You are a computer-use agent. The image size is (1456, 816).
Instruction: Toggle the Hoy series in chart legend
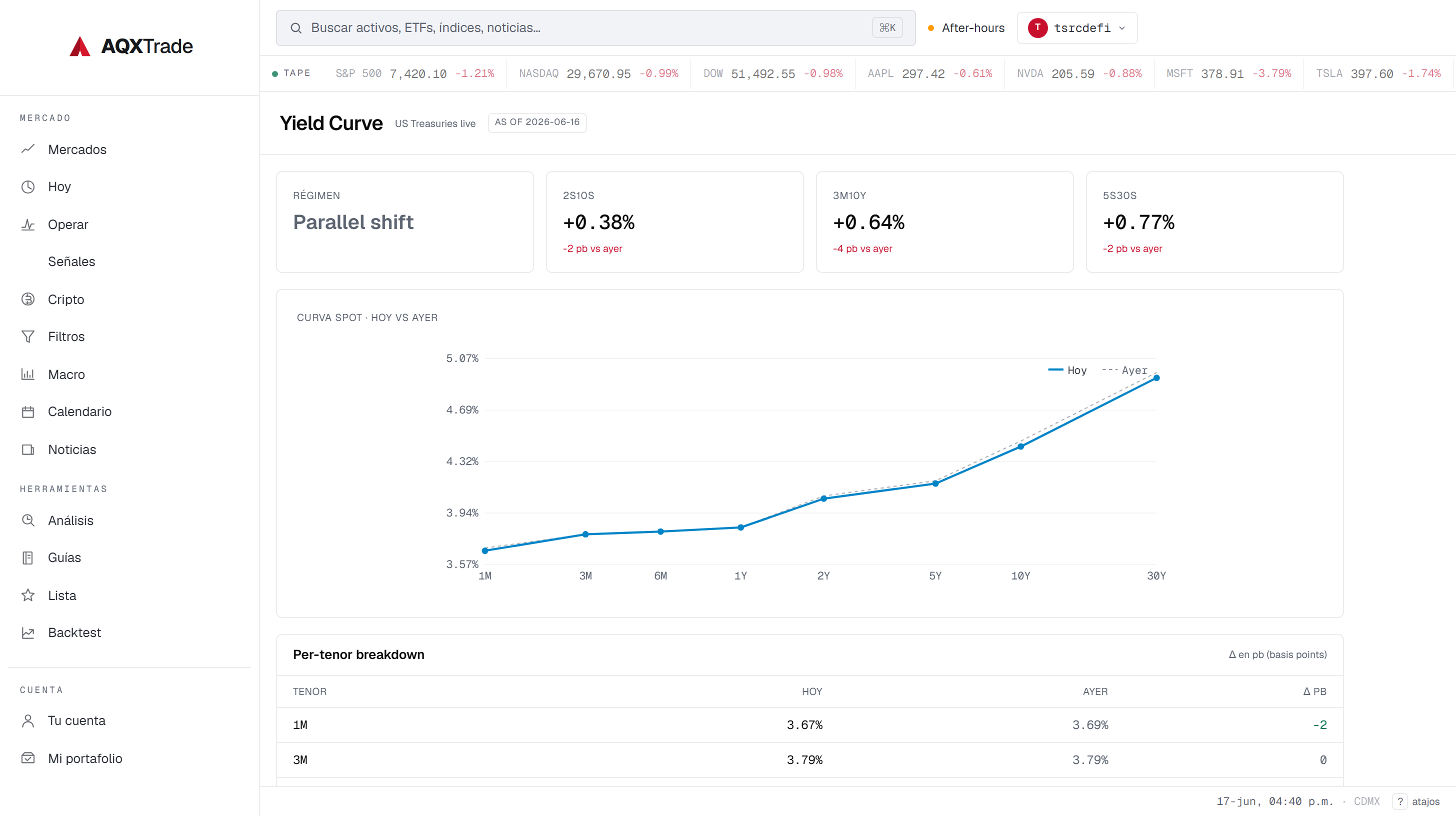[1067, 370]
